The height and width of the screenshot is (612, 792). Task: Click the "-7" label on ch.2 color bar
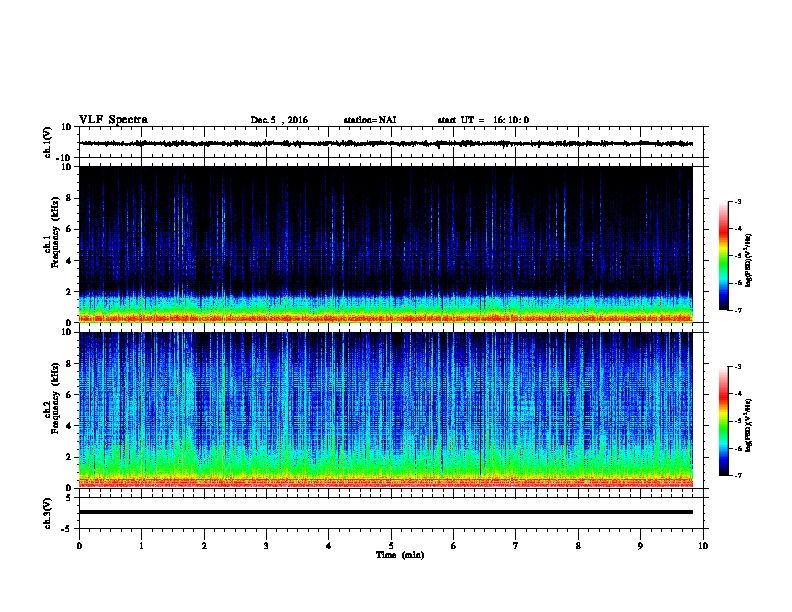pyautogui.click(x=738, y=475)
